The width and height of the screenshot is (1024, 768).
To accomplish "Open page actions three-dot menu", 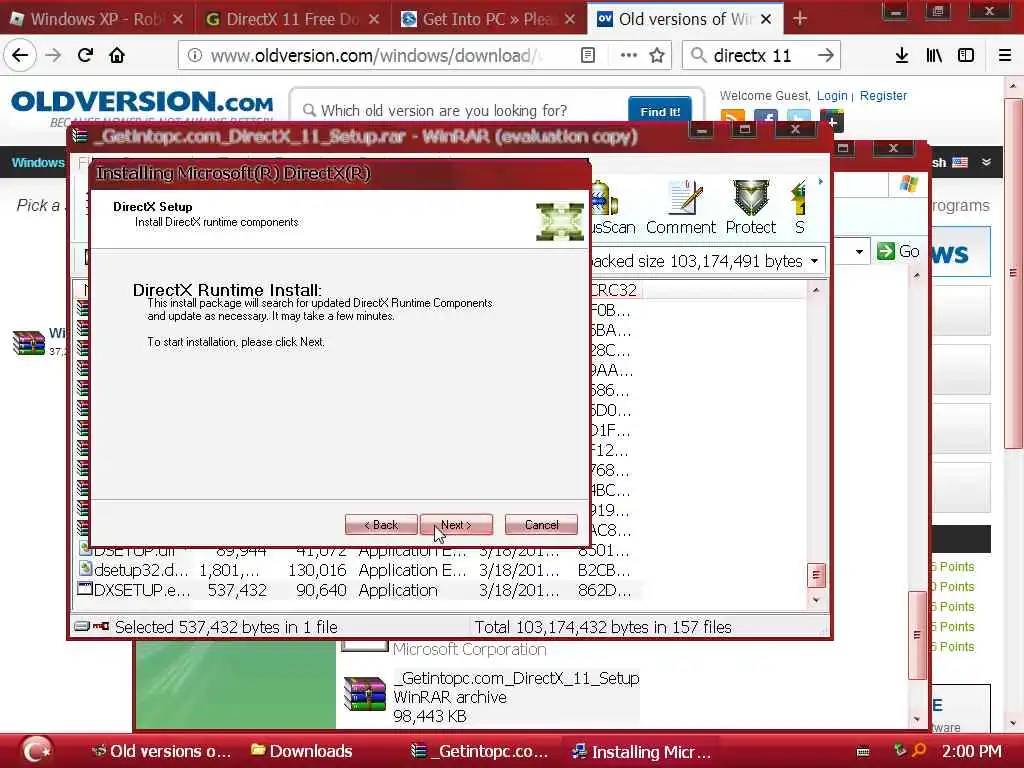I will click(628, 56).
